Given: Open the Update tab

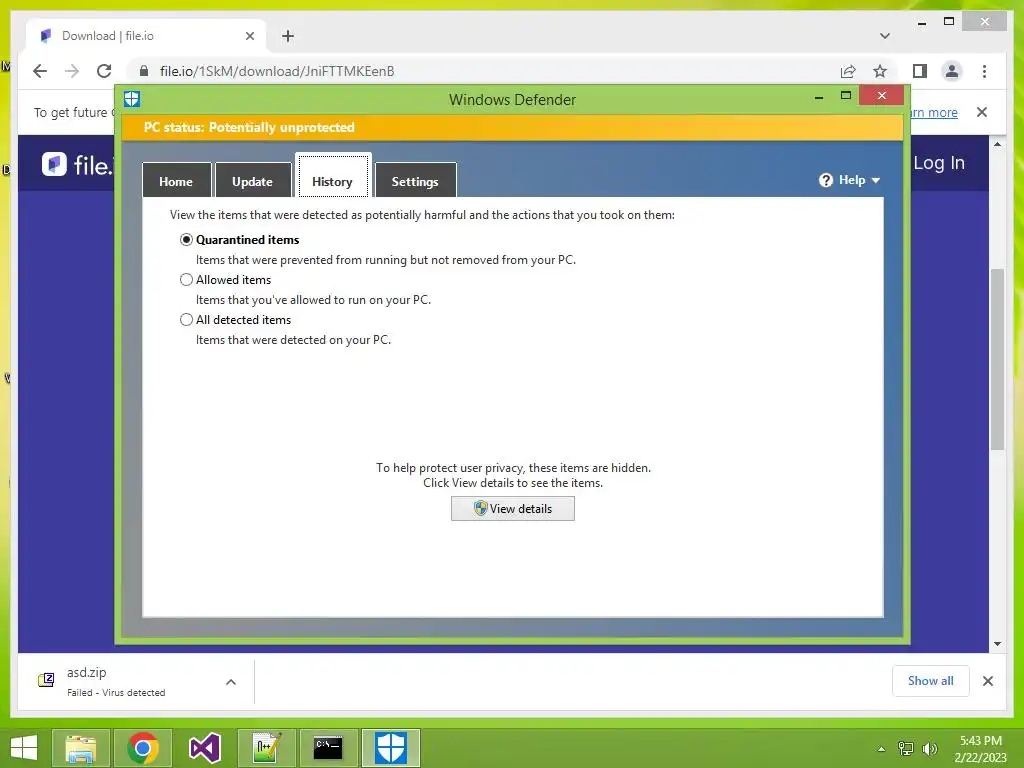Looking at the screenshot, I should click(x=253, y=181).
